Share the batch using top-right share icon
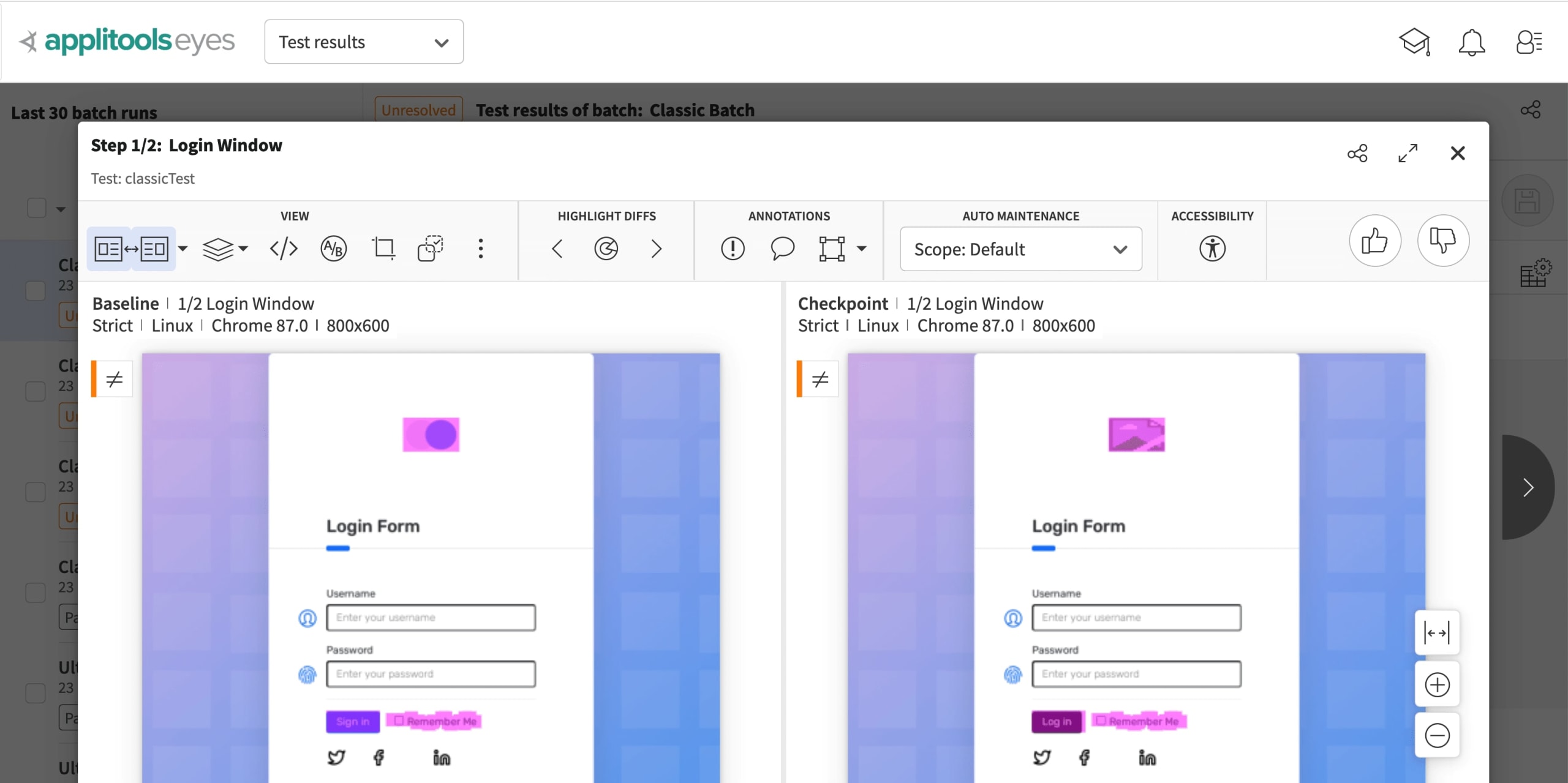The height and width of the screenshot is (783, 1568). [x=1530, y=110]
